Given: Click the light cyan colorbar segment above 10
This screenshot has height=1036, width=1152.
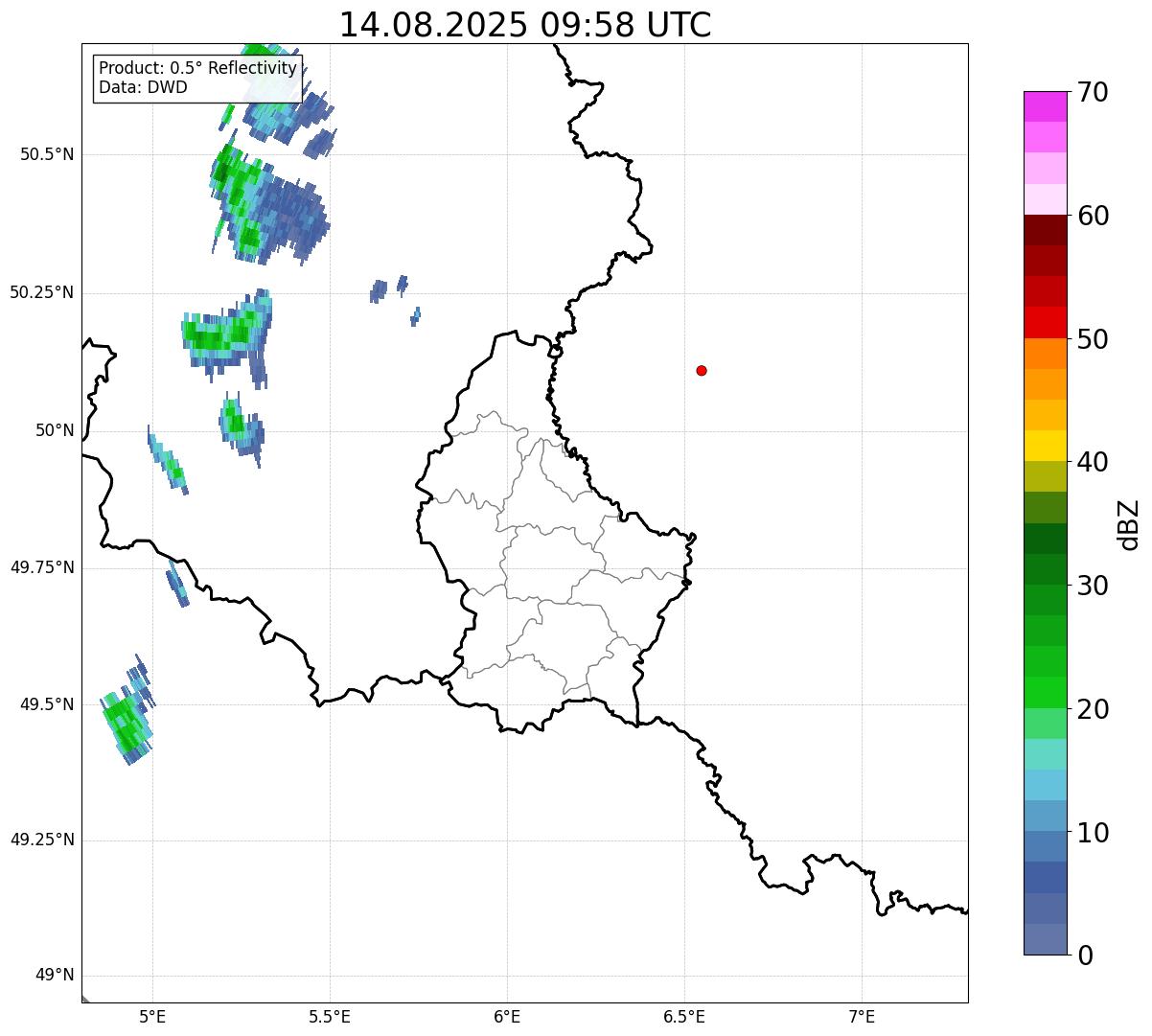Looking at the screenshot, I should (1046, 785).
